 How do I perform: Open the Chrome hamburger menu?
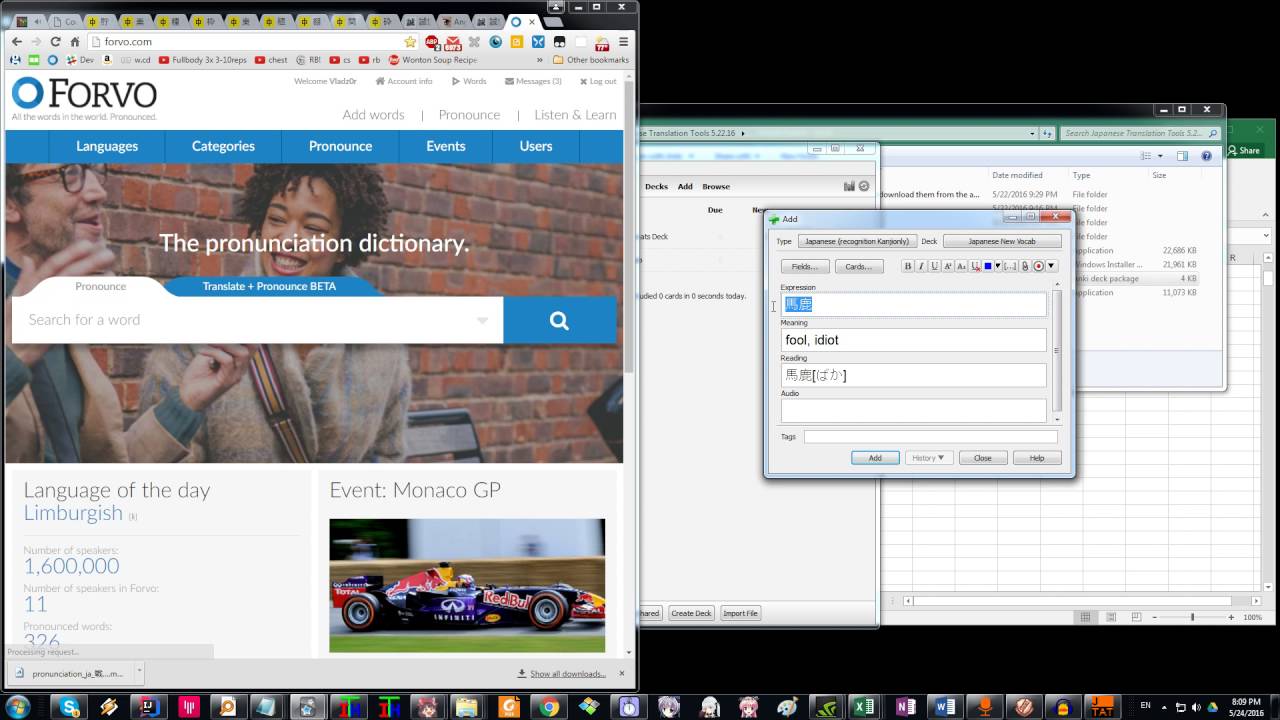pyautogui.click(x=624, y=42)
